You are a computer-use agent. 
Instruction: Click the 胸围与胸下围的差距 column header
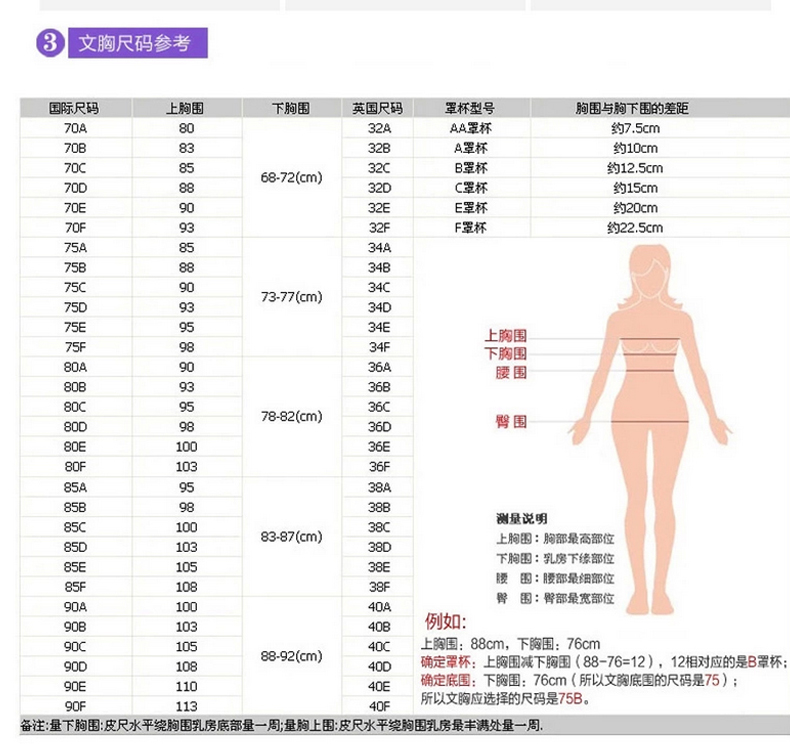[633, 108]
